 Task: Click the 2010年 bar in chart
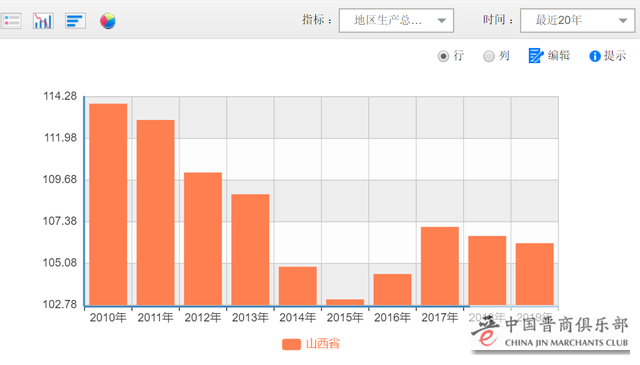click(108, 205)
